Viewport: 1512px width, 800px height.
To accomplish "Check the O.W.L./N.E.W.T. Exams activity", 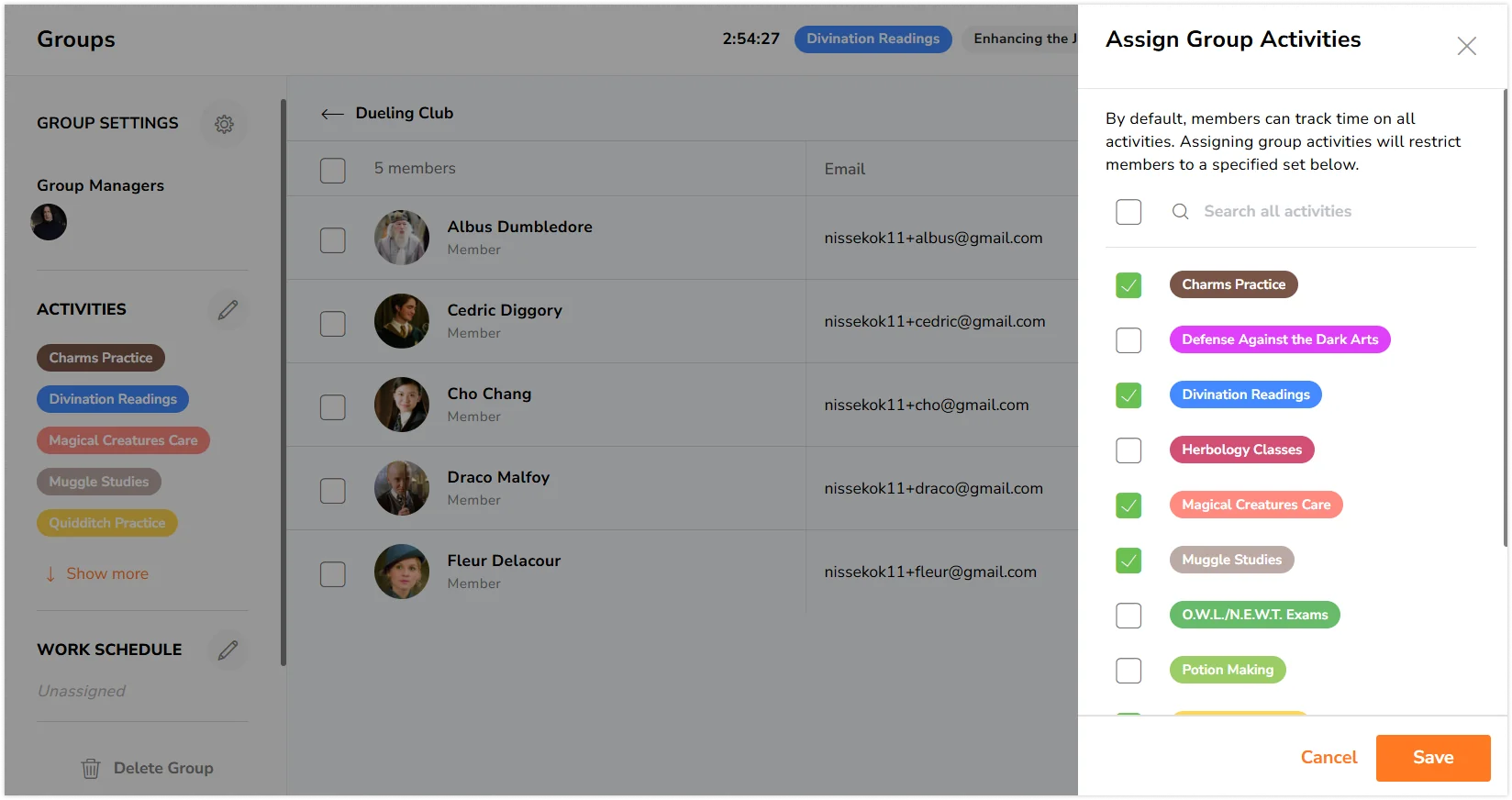I will (1128, 616).
